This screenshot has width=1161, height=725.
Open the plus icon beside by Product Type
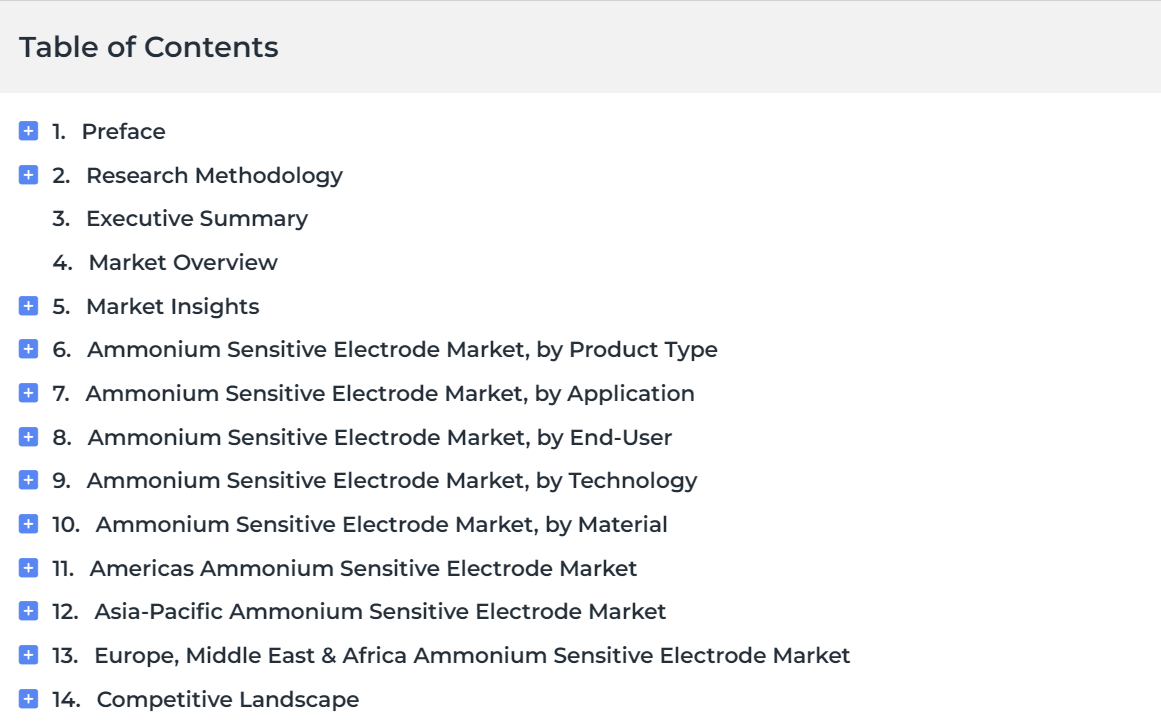click(x=28, y=349)
